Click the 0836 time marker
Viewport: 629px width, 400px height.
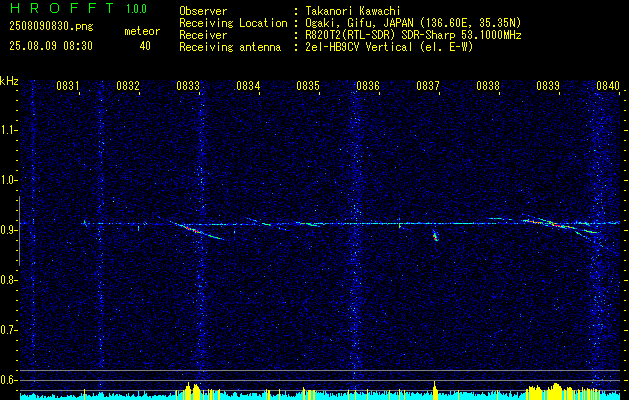tap(368, 85)
